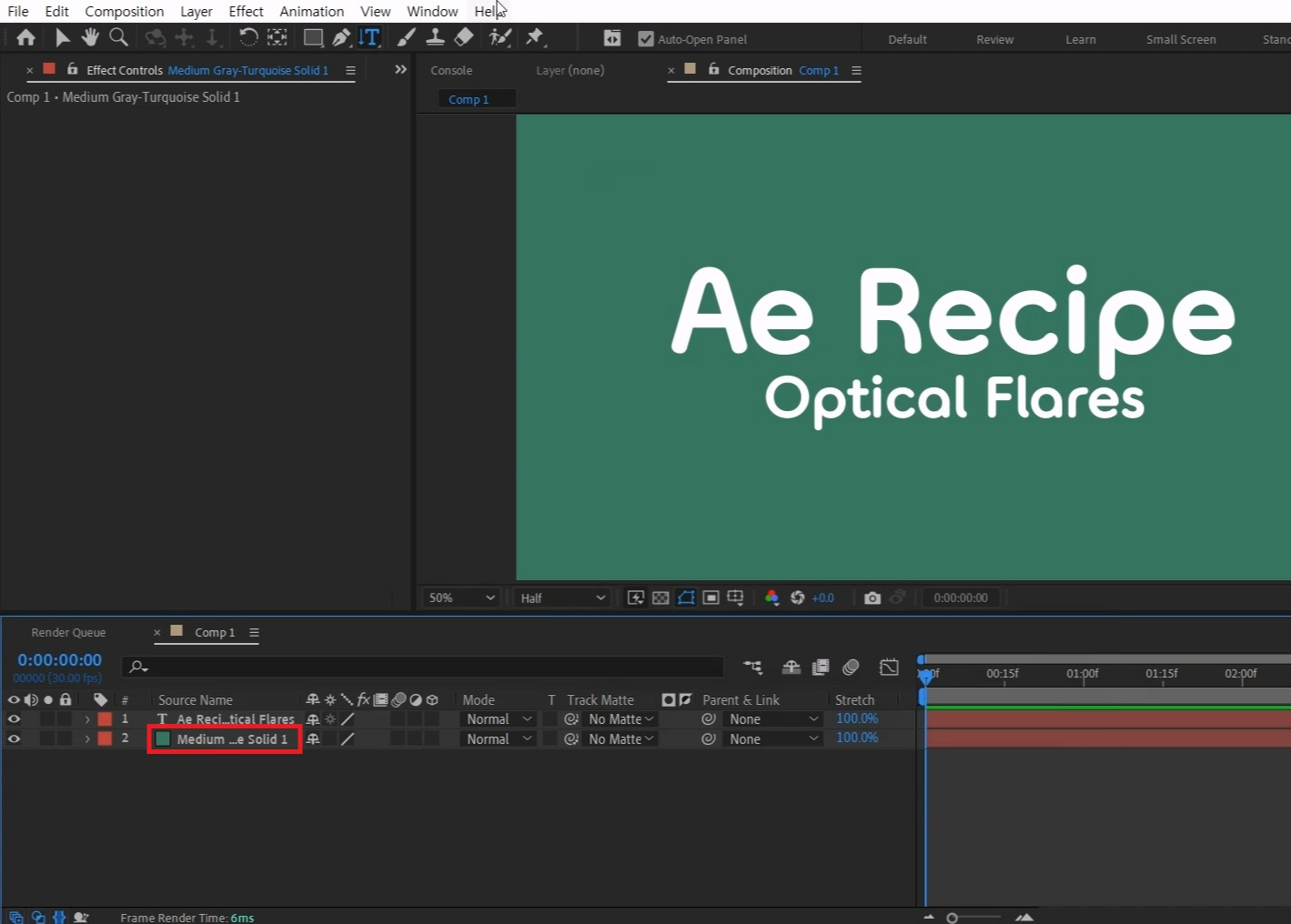Select the Brush tool

(x=407, y=37)
